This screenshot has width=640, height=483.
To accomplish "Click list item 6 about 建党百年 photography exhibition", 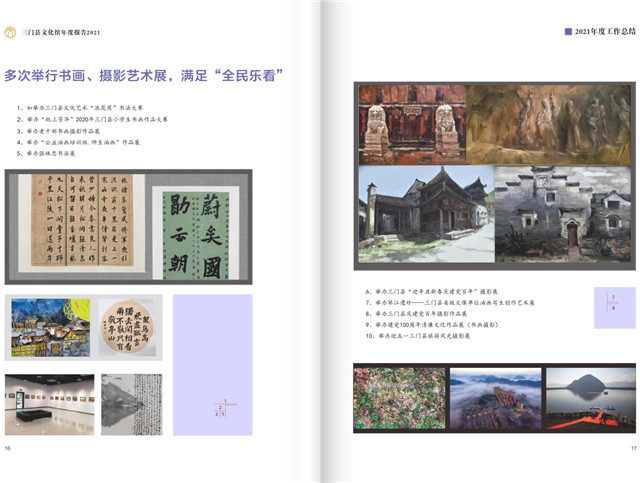I will [x=431, y=292].
